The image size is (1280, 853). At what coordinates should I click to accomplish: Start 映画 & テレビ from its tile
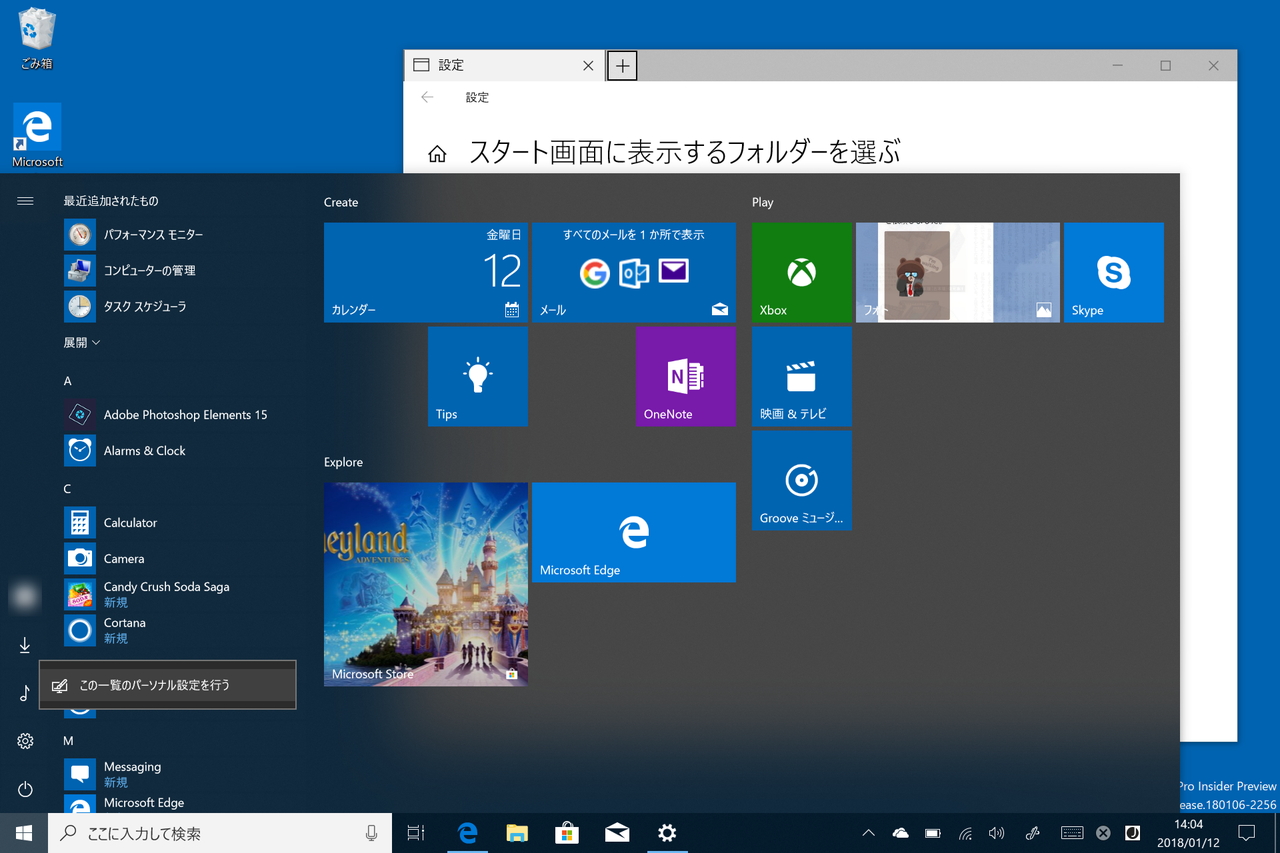(x=801, y=376)
